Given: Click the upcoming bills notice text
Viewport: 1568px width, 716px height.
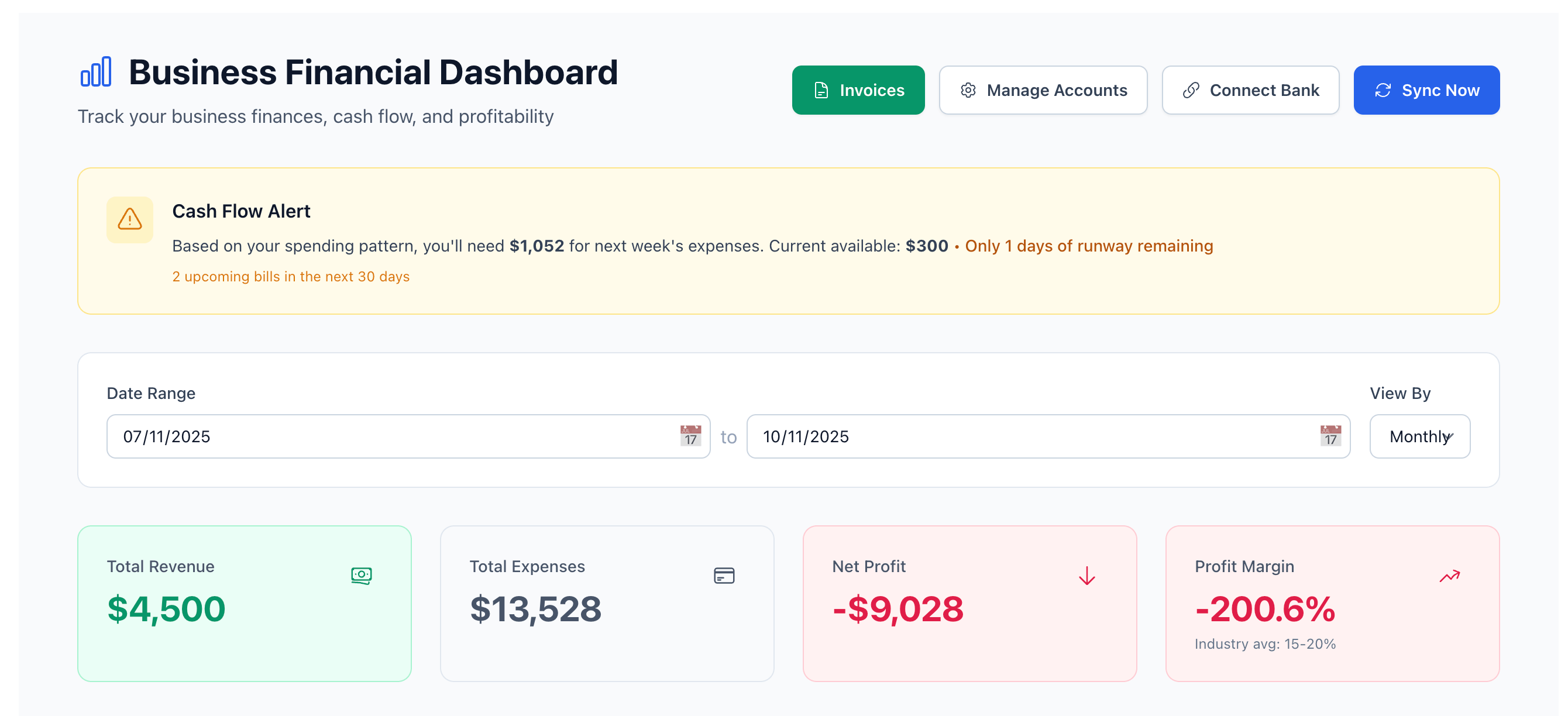Looking at the screenshot, I should click(x=290, y=277).
